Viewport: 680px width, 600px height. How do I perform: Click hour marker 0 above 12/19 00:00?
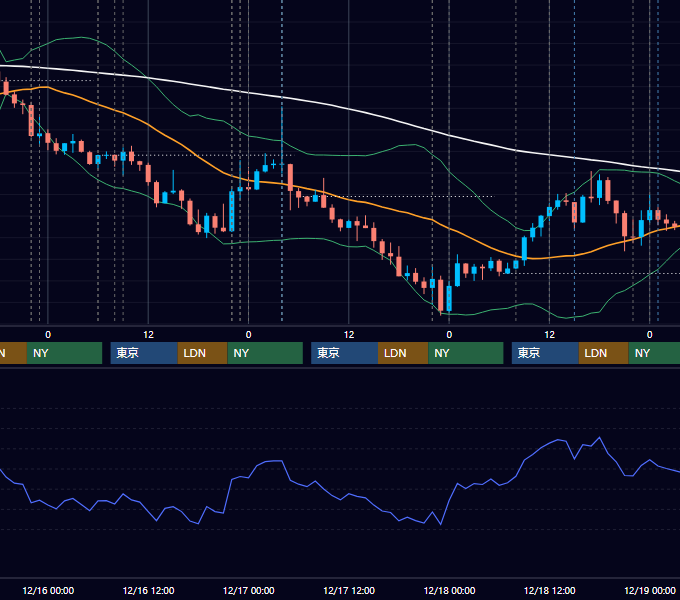pos(650,335)
